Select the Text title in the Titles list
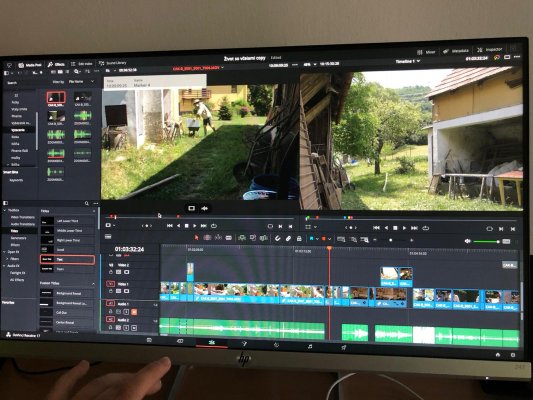533x400 pixels. [x=67, y=259]
